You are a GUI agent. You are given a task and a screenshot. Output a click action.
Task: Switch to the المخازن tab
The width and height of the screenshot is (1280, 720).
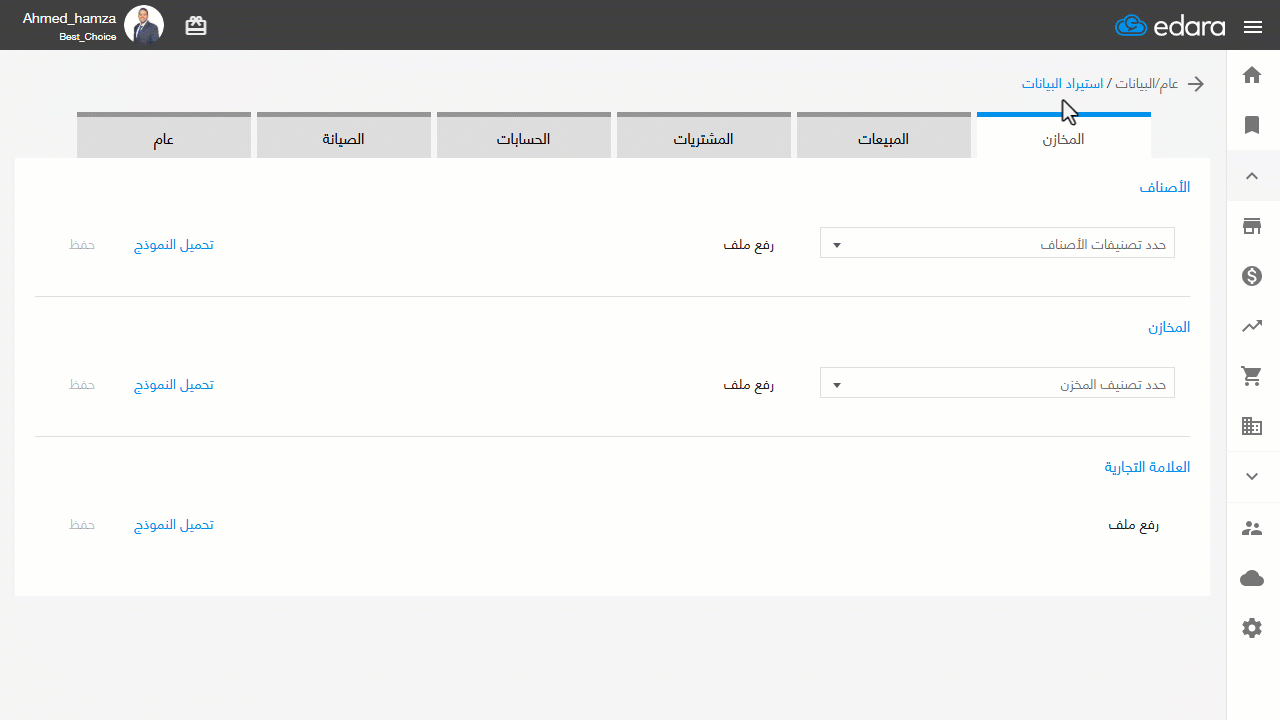pyautogui.click(x=1063, y=136)
